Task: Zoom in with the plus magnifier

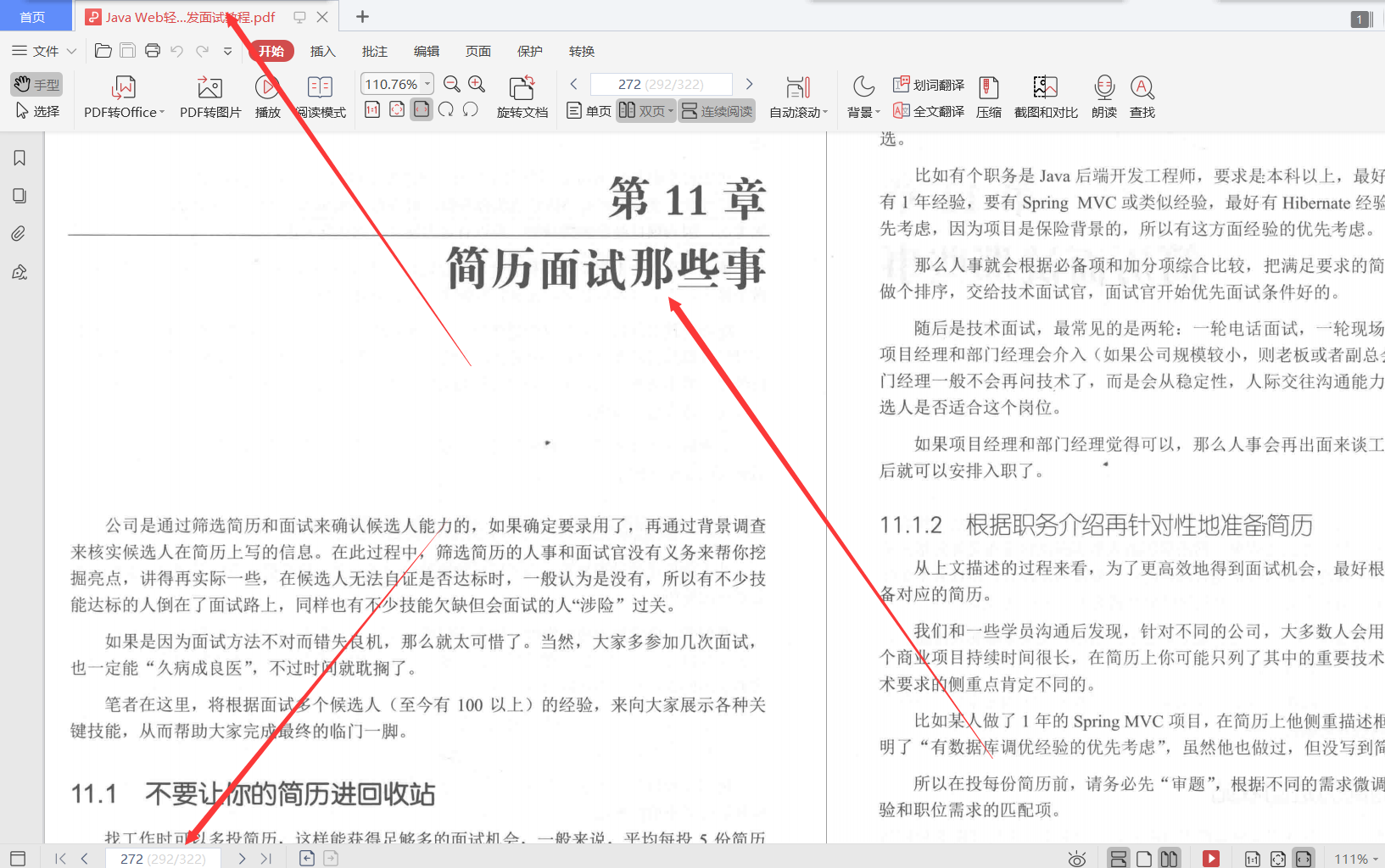Action: click(477, 84)
